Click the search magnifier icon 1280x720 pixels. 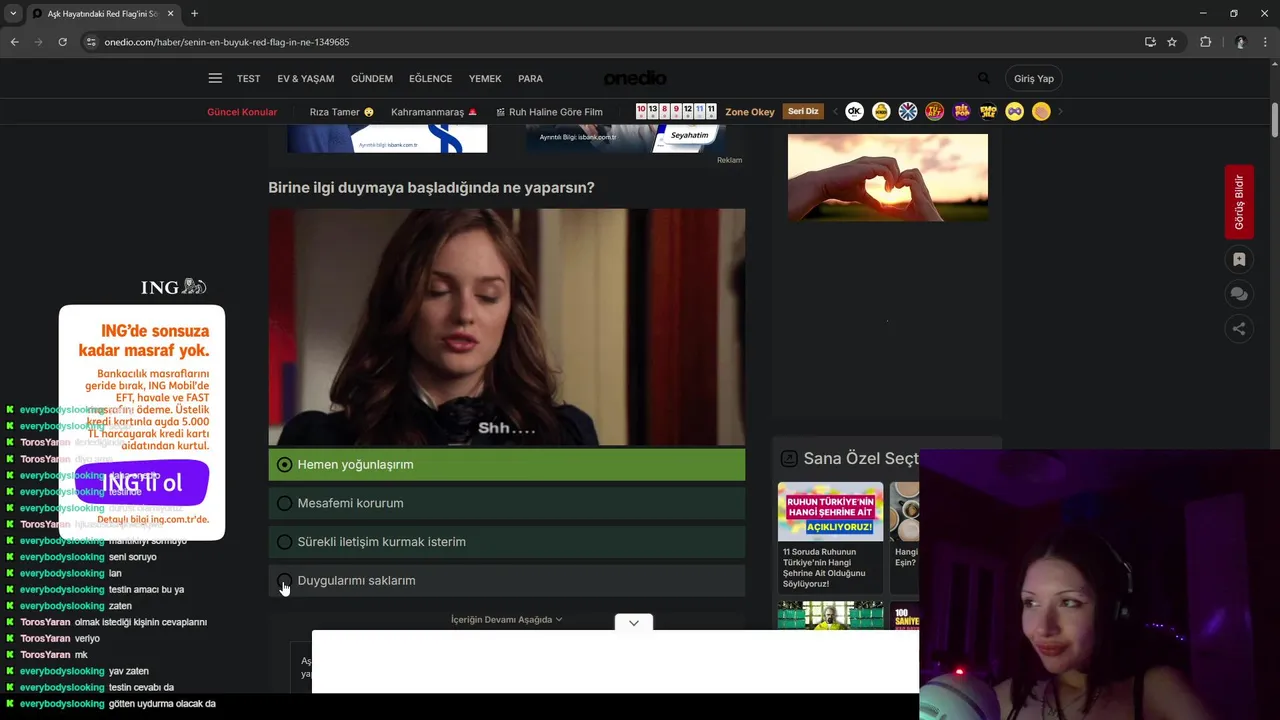(x=984, y=78)
